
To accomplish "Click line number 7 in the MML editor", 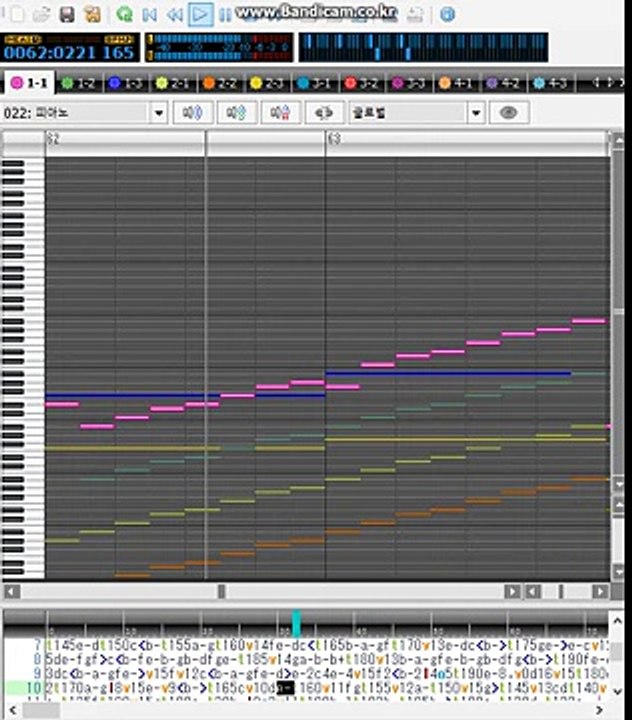I will tap(39, 646).
